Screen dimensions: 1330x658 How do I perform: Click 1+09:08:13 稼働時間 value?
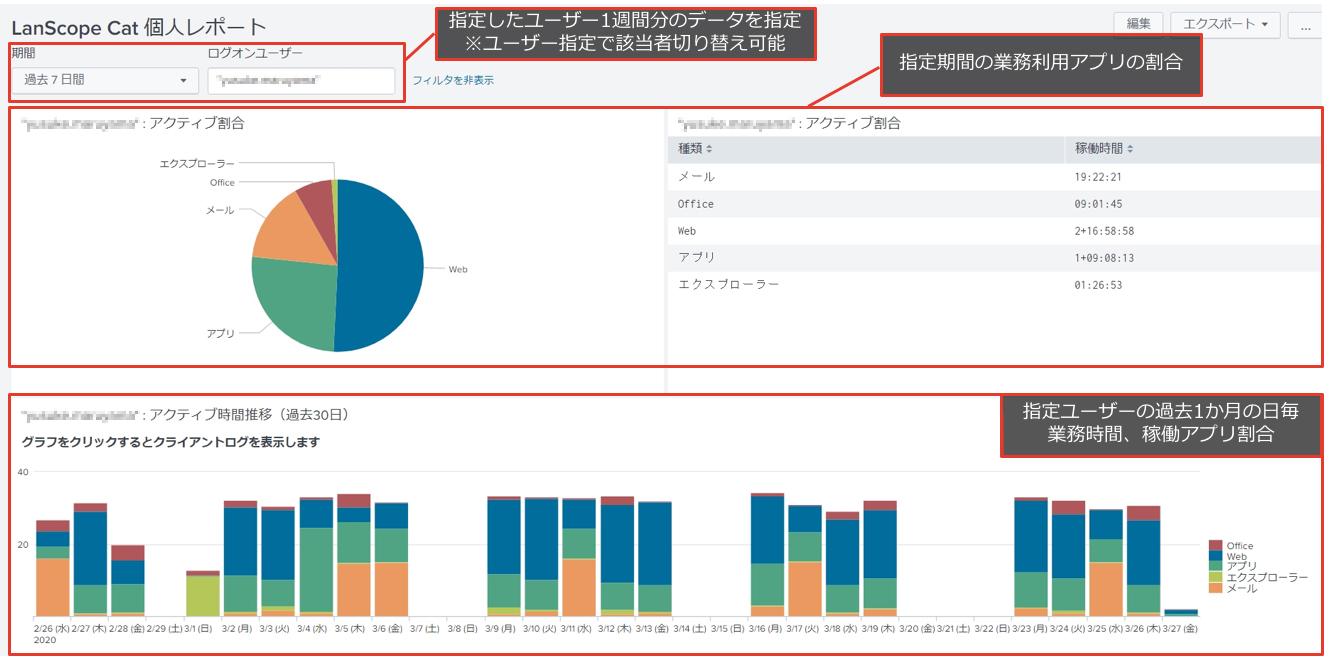click(x=1104, y=258)
